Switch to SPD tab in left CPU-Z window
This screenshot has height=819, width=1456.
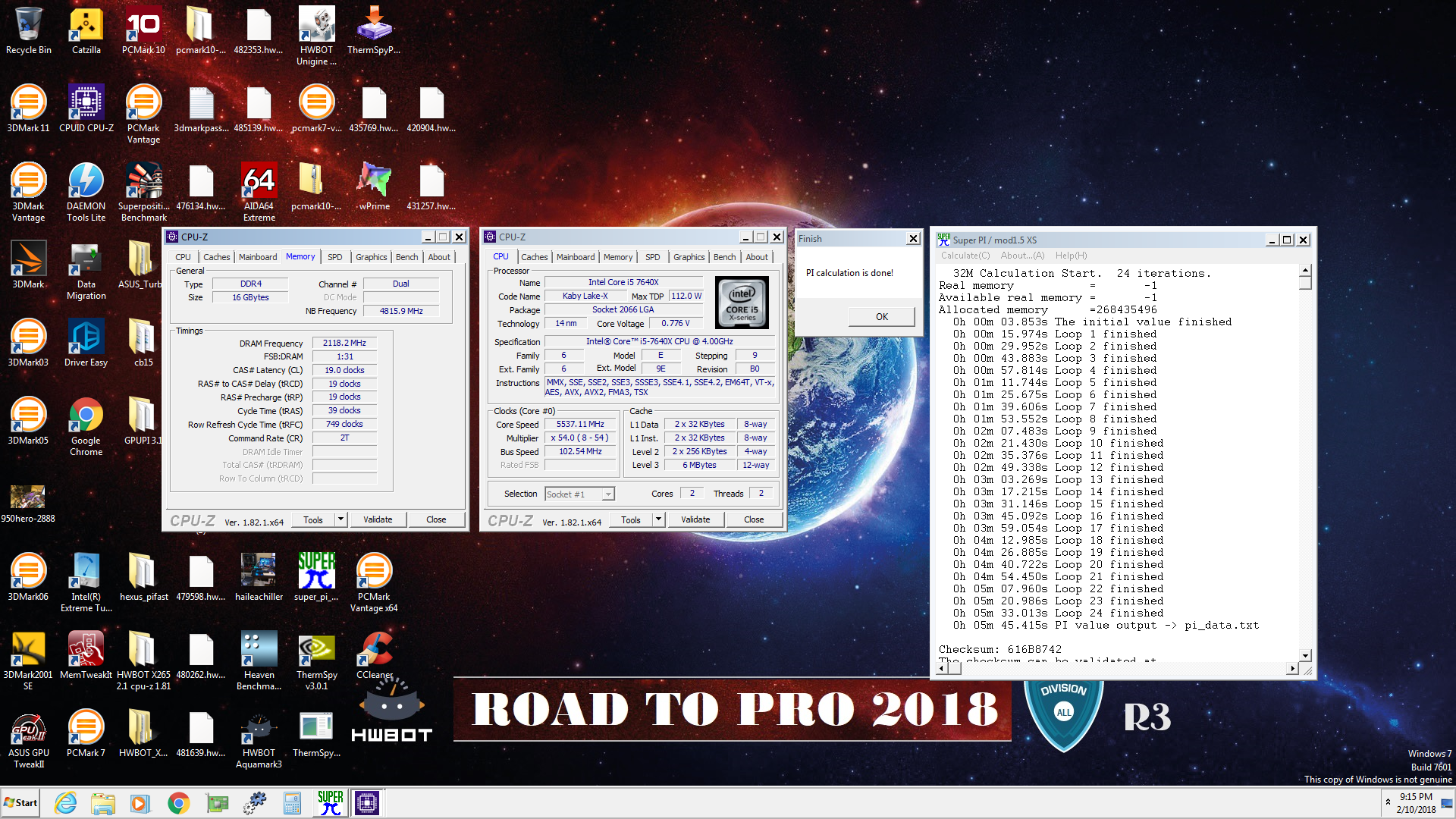pyautogui.click(x=334, y=257)
